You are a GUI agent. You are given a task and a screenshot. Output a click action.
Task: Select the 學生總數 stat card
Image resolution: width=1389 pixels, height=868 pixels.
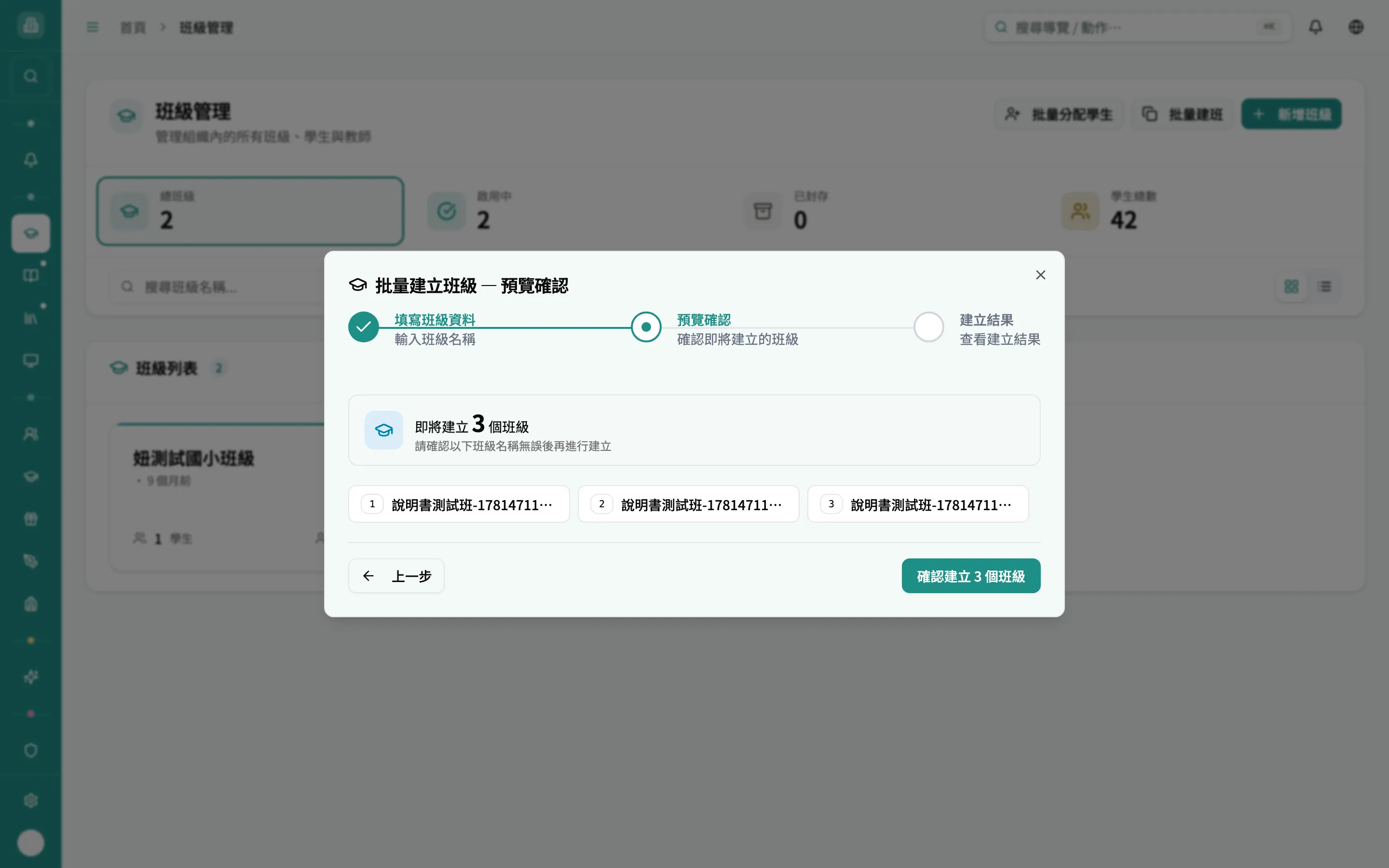[x=1201, y=211]
